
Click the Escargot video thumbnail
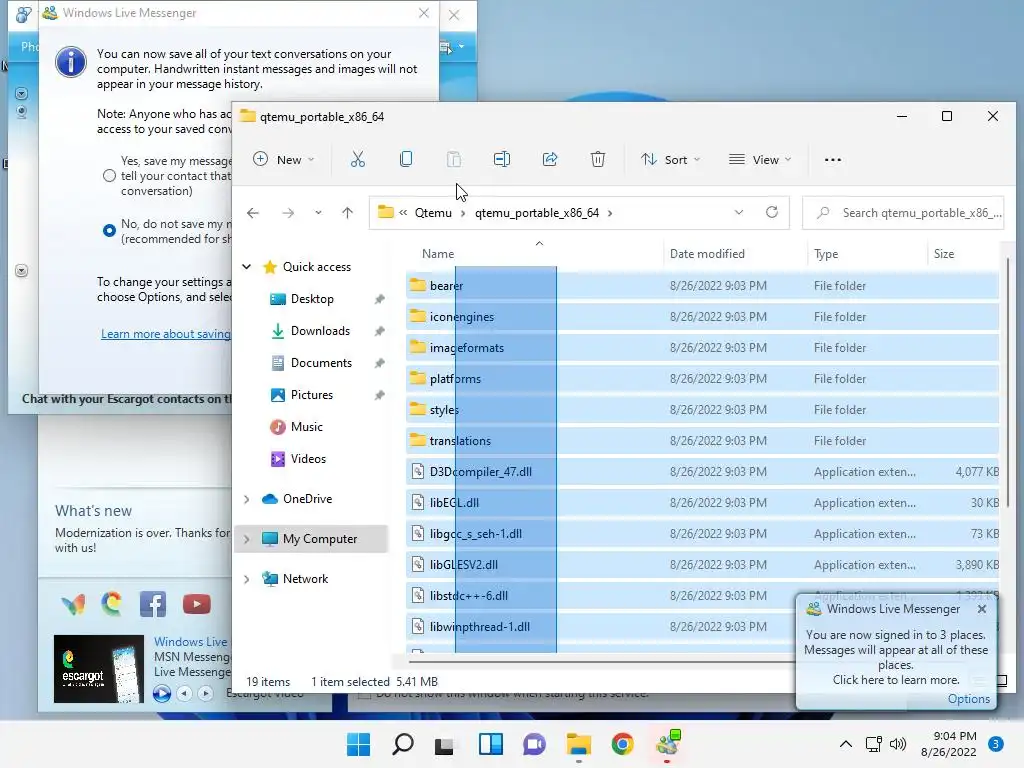[99, 669]
